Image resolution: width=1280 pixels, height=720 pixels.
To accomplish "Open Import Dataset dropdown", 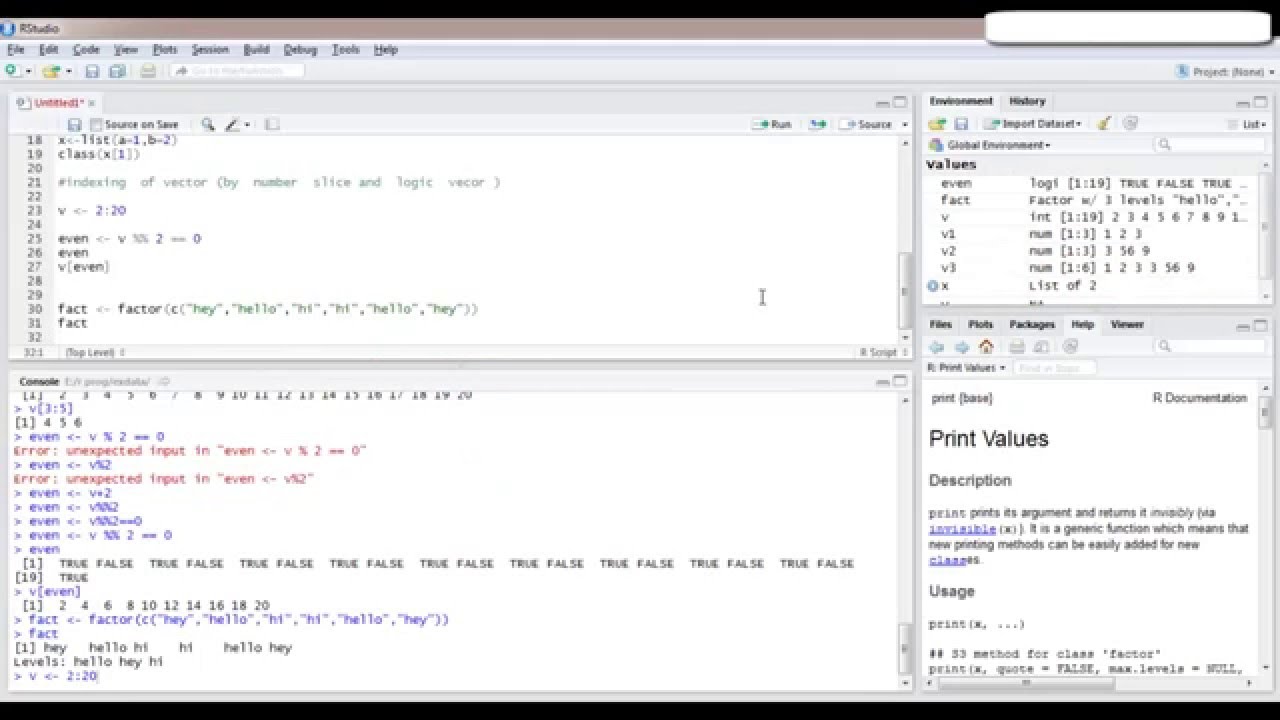I will pyautogui.click(x=1032, y=124).
